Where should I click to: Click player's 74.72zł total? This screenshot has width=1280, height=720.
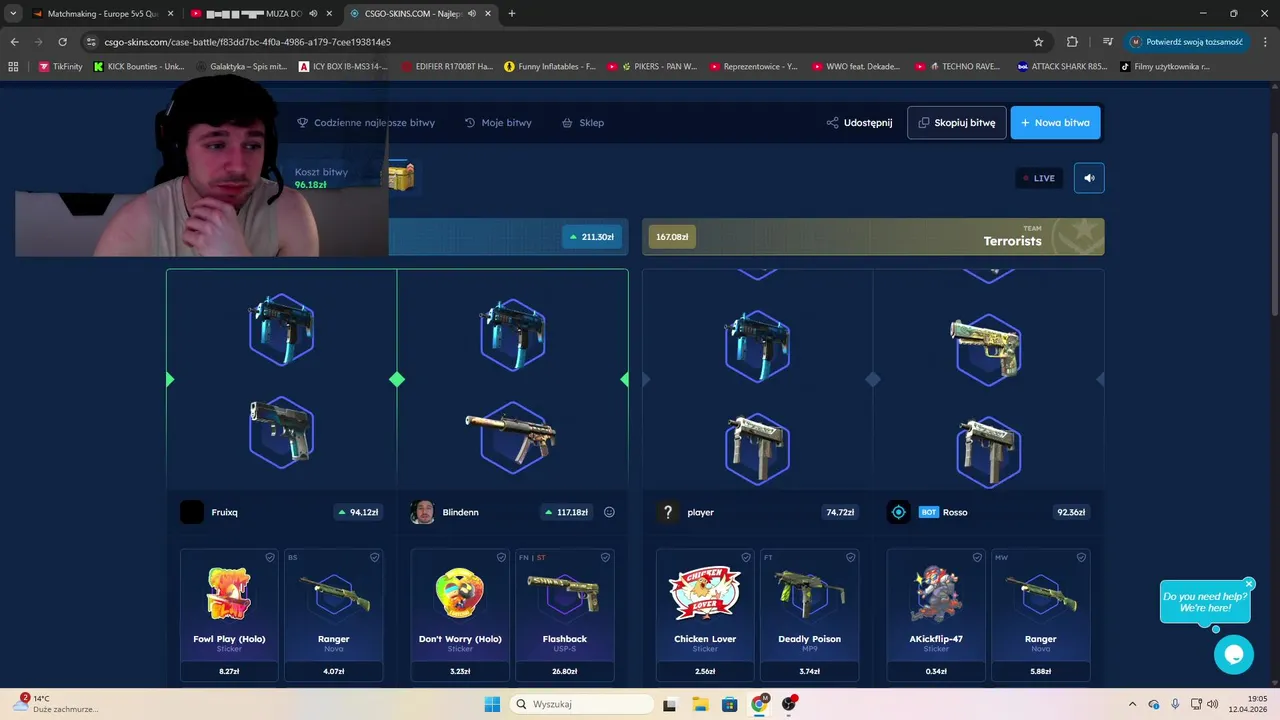tap(840, 512)
